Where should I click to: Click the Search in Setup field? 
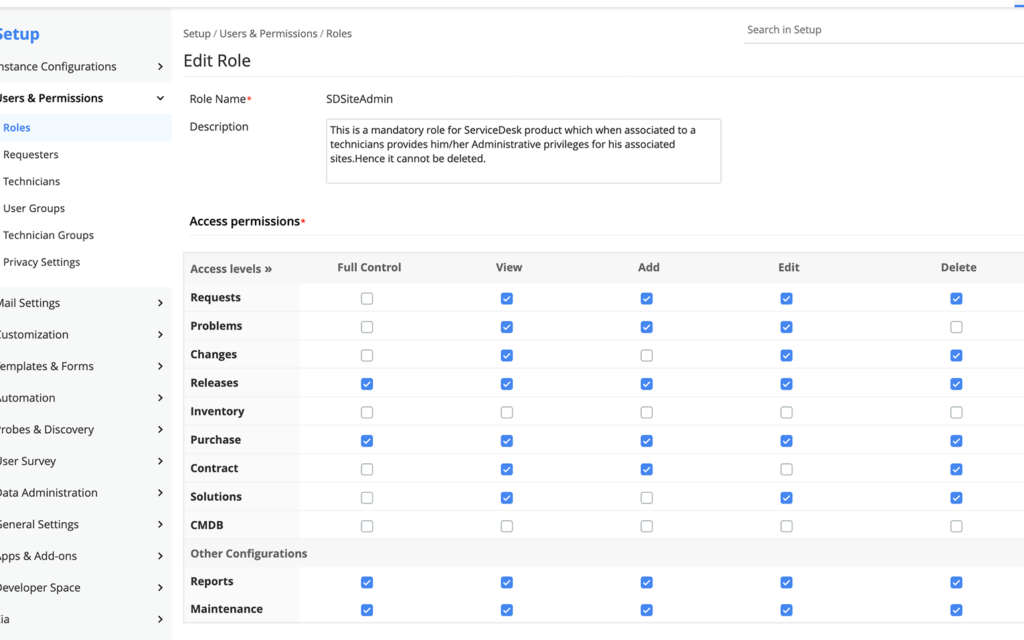coord(884,30)
